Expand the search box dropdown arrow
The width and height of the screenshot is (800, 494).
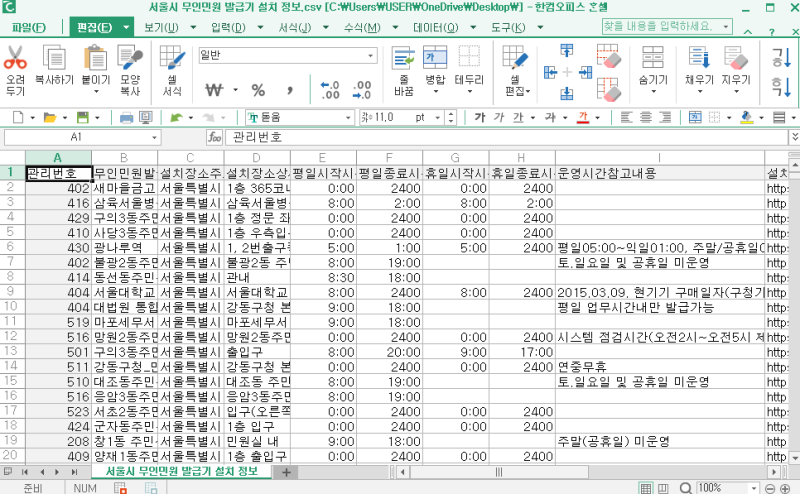(x=726, y=26)
